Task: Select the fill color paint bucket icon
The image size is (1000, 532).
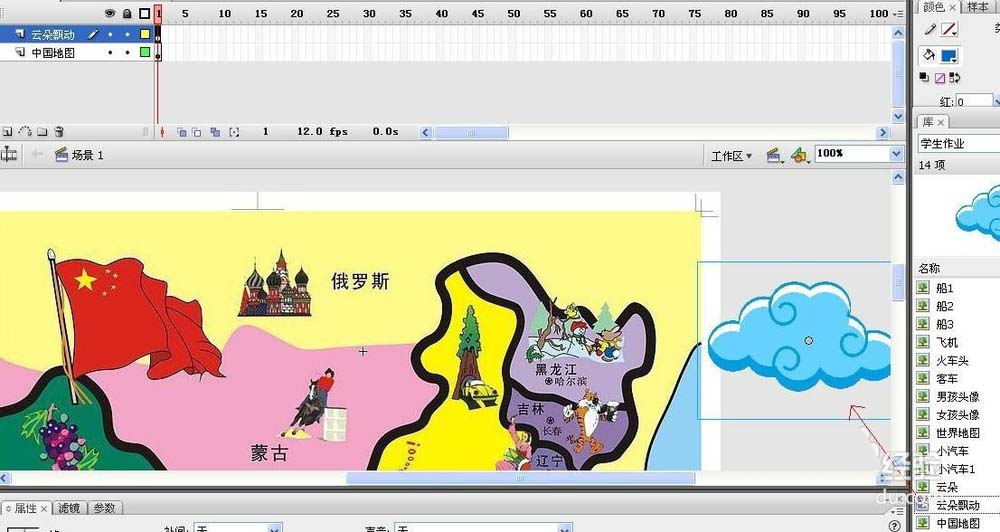Action: click(x=929, y=55)
